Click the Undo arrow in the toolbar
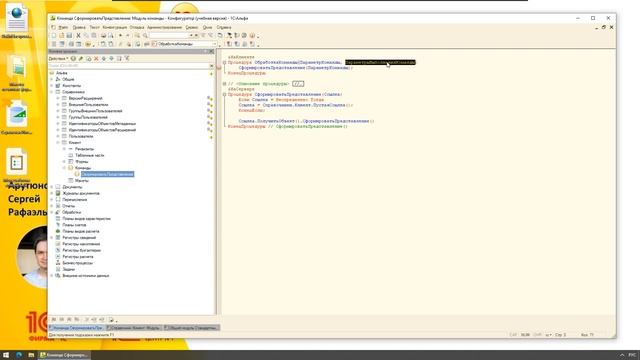The height and width of the screenshot is (360, 640). (120, 36)
